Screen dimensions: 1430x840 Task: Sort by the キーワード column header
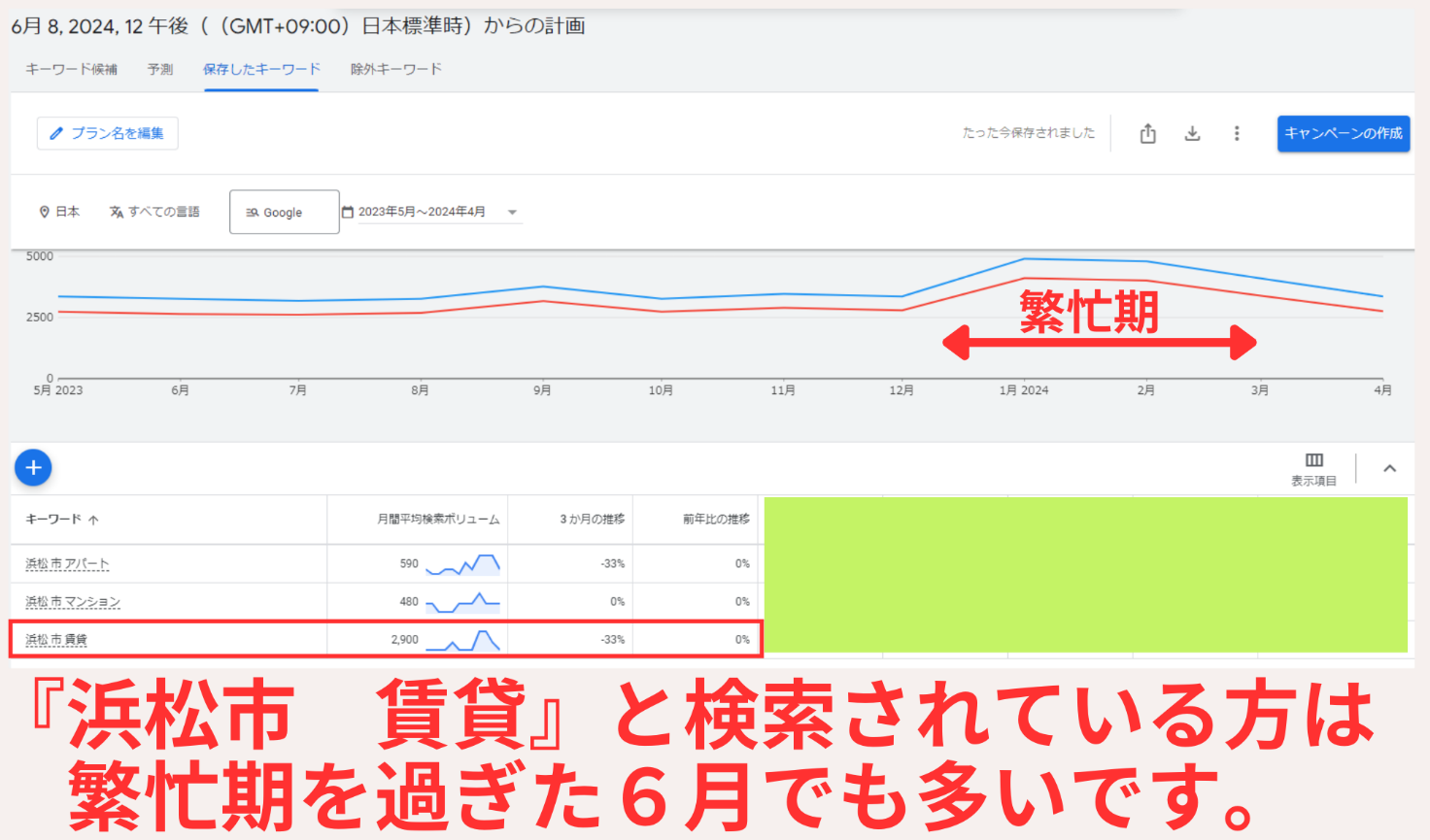[62, 520]
